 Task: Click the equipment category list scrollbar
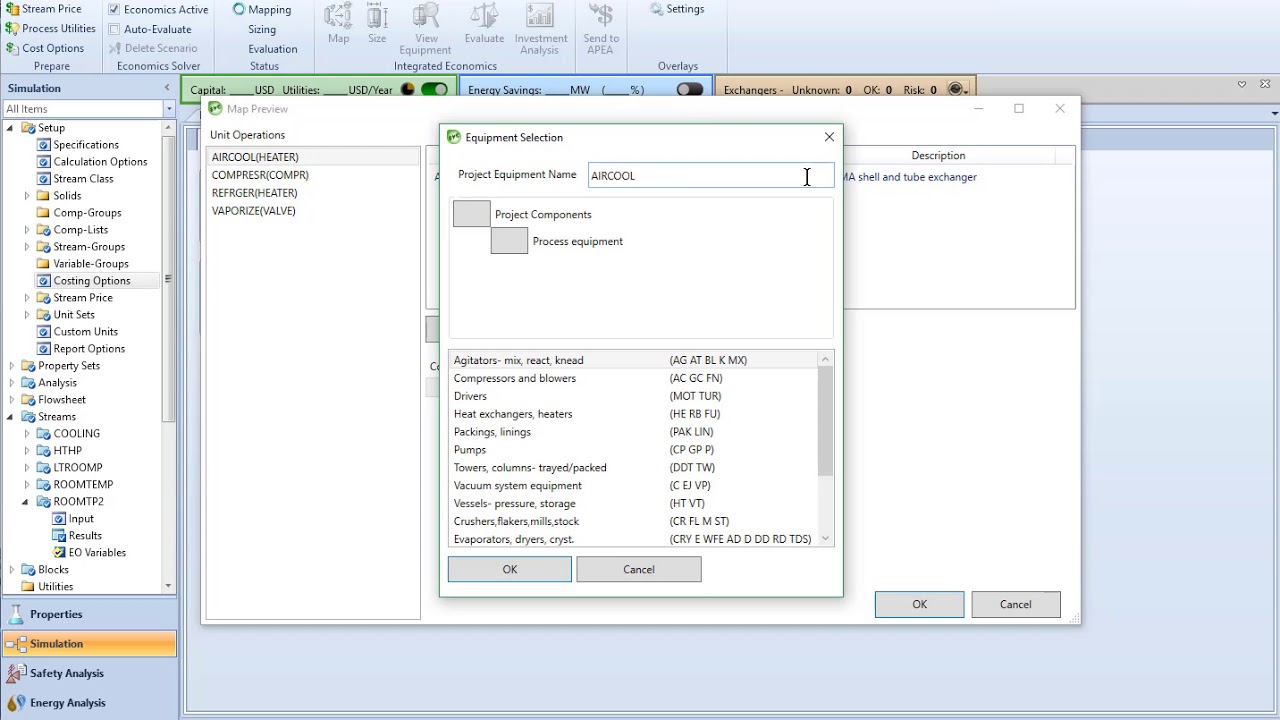point(825,420)
